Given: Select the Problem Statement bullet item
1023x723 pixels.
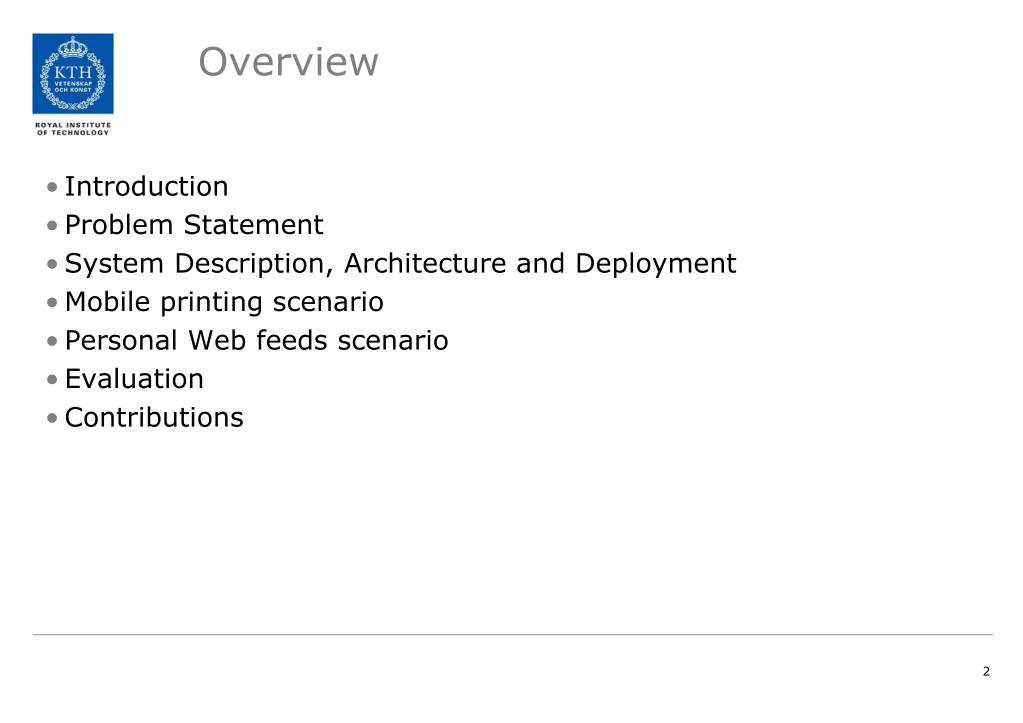Looking at the screenshot, I should point(194,225).
